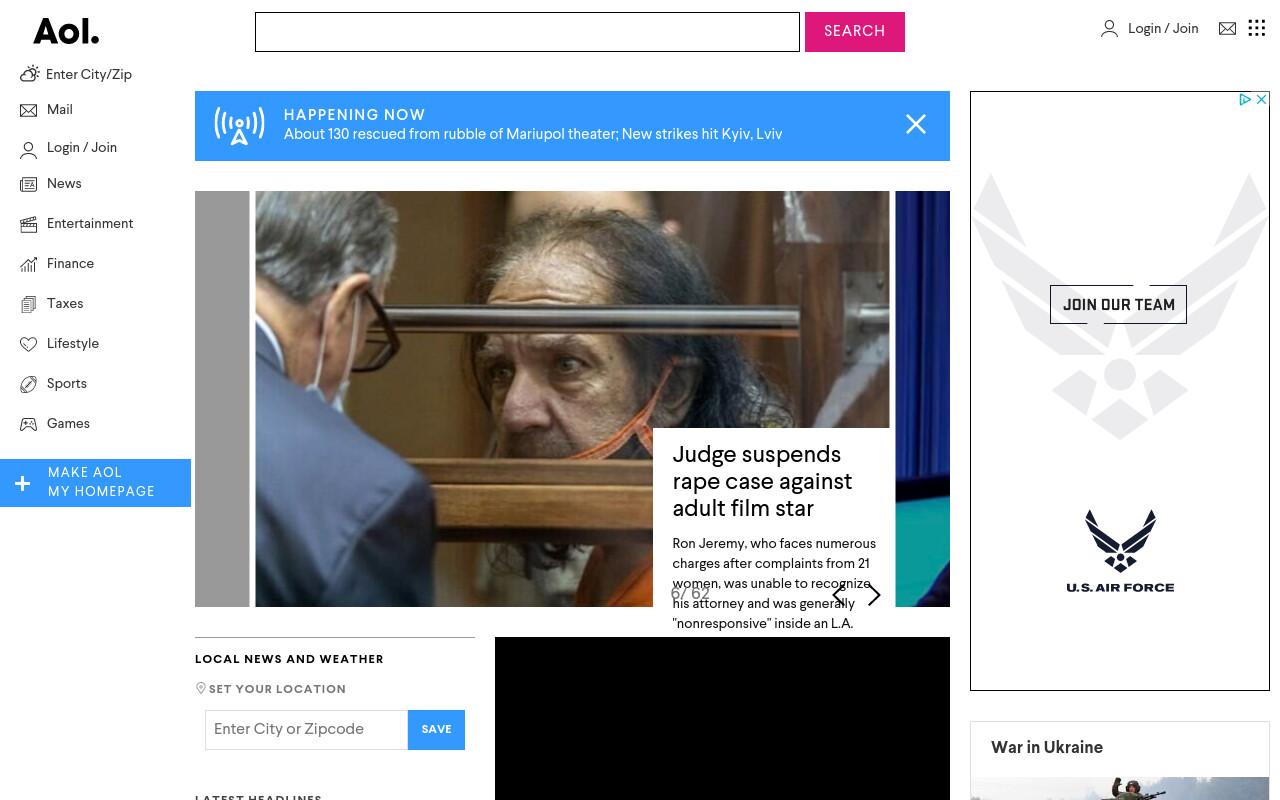Click JOIN OUR TEAM in the ad

(1118, 304)
